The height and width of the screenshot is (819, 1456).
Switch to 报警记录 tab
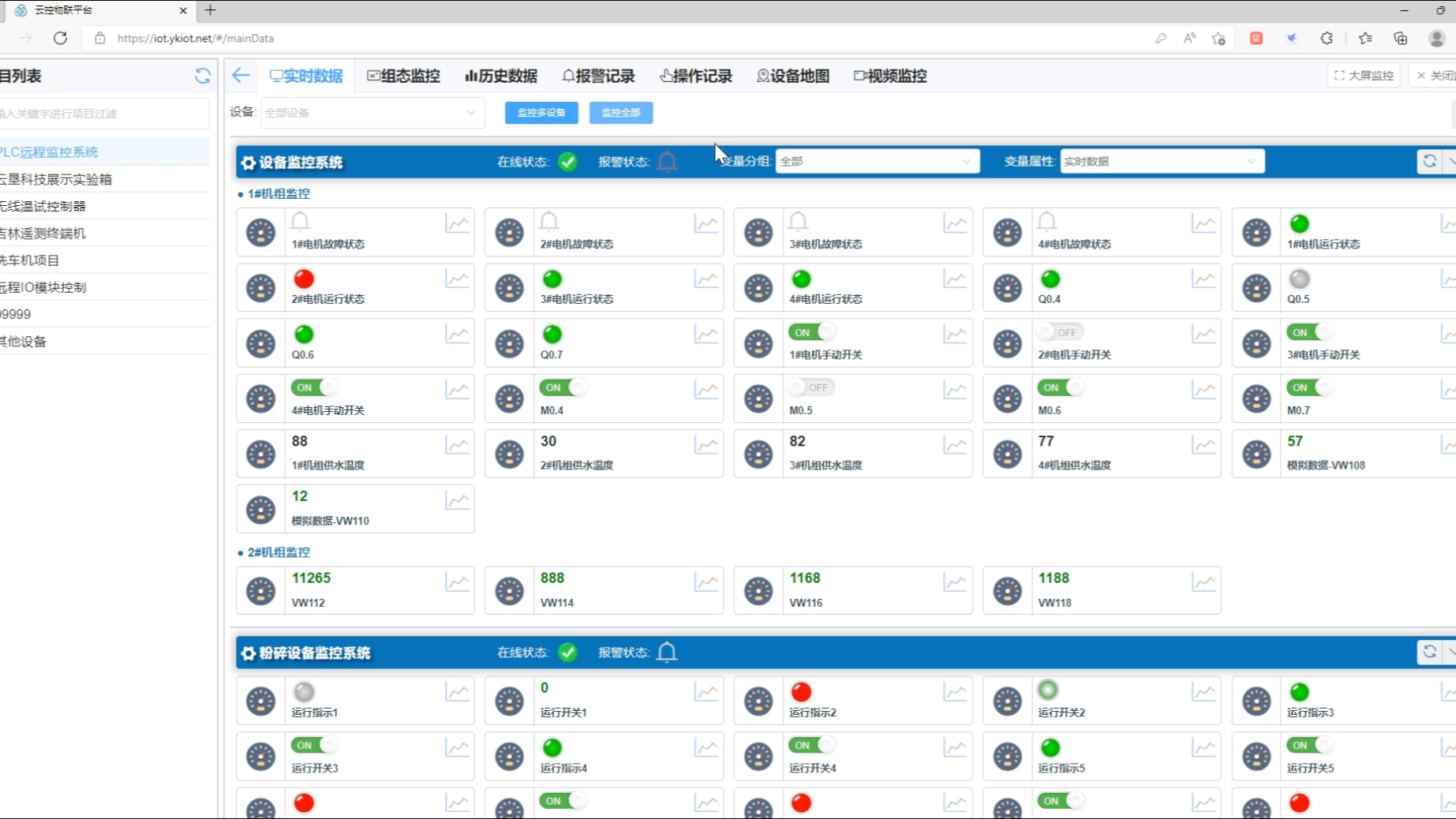[598, 76]
